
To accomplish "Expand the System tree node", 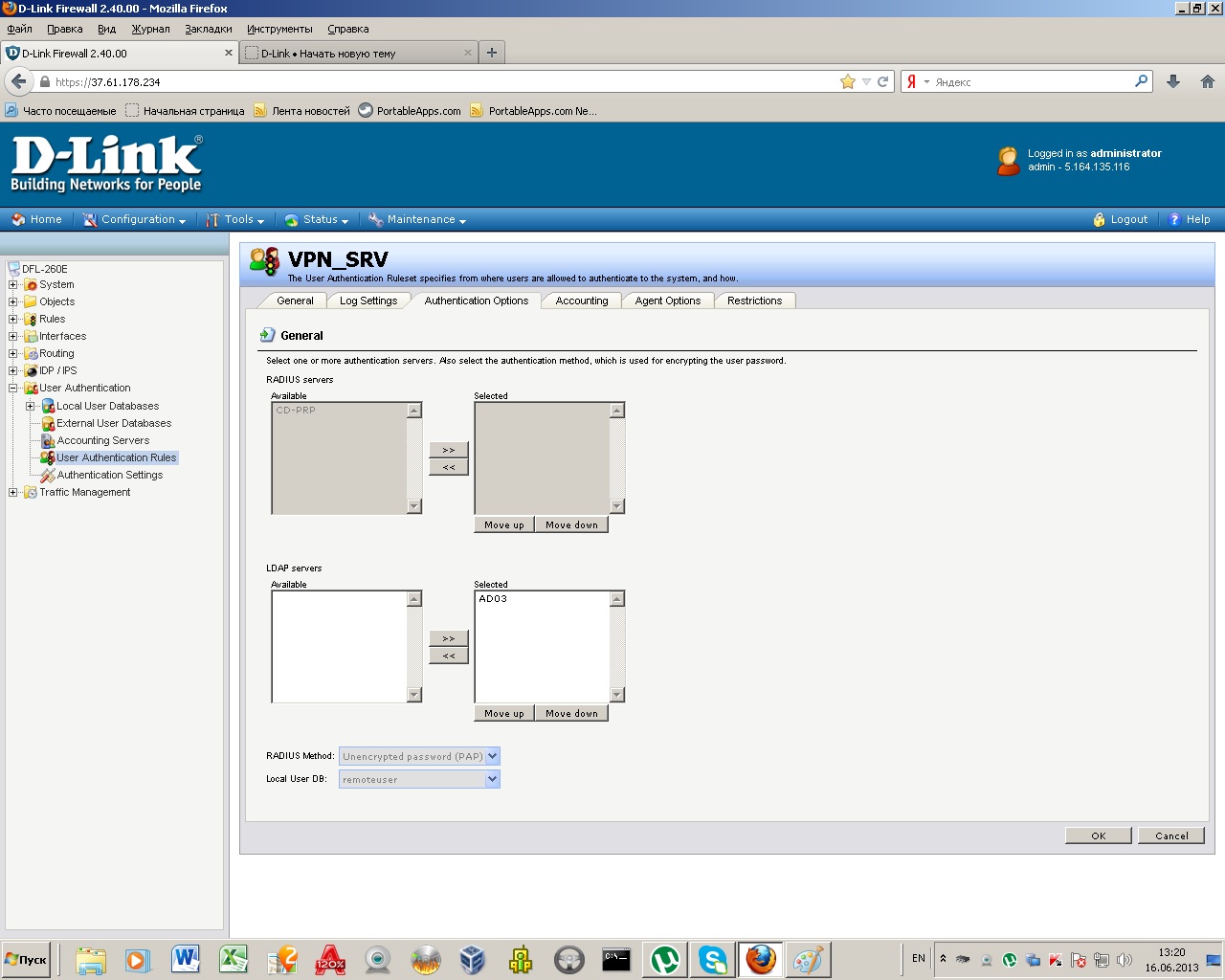I will [13, 285].
